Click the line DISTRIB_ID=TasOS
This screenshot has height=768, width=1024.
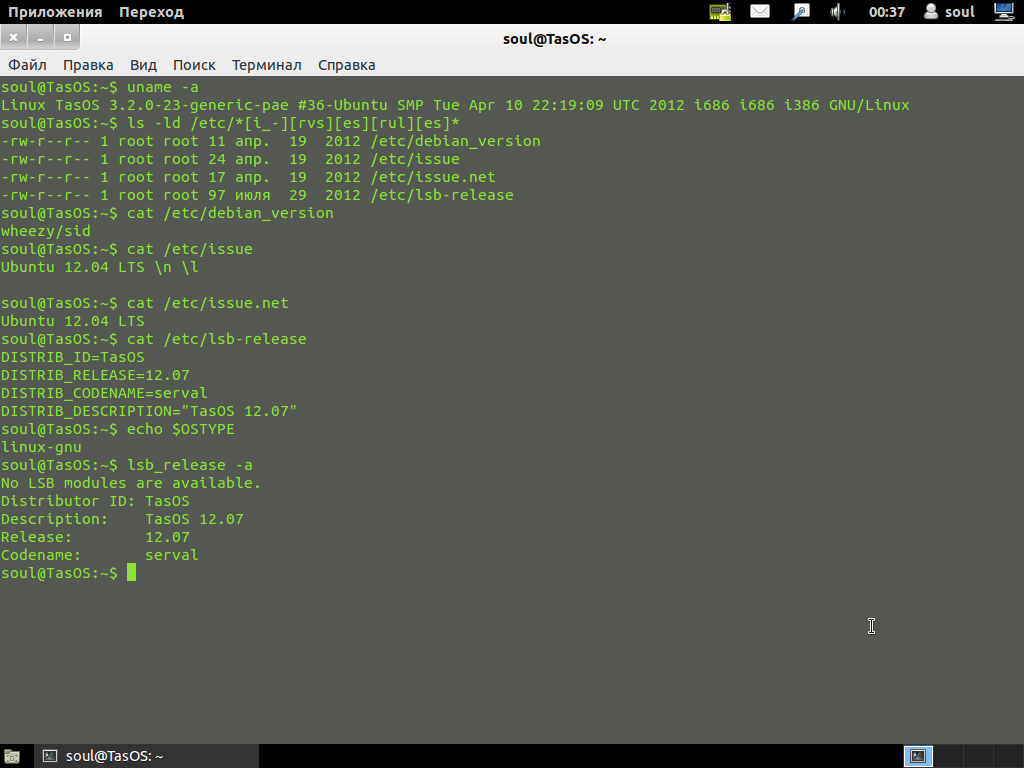(x=72, y=357)
